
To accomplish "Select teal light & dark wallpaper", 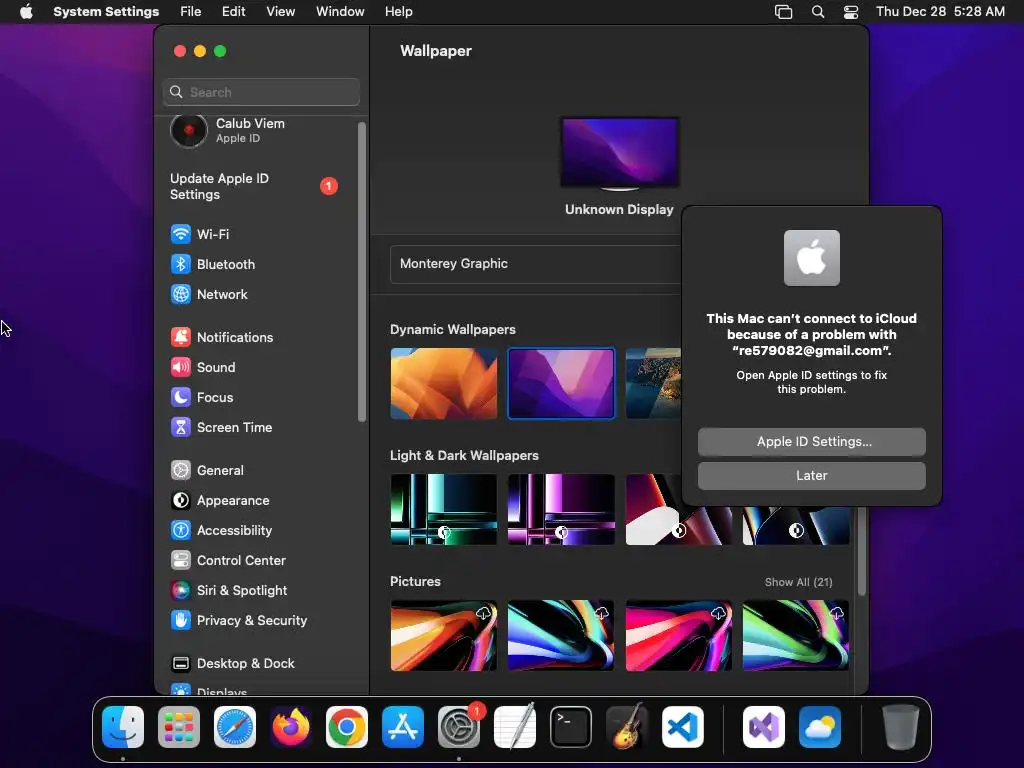I will tap(443, 509).
